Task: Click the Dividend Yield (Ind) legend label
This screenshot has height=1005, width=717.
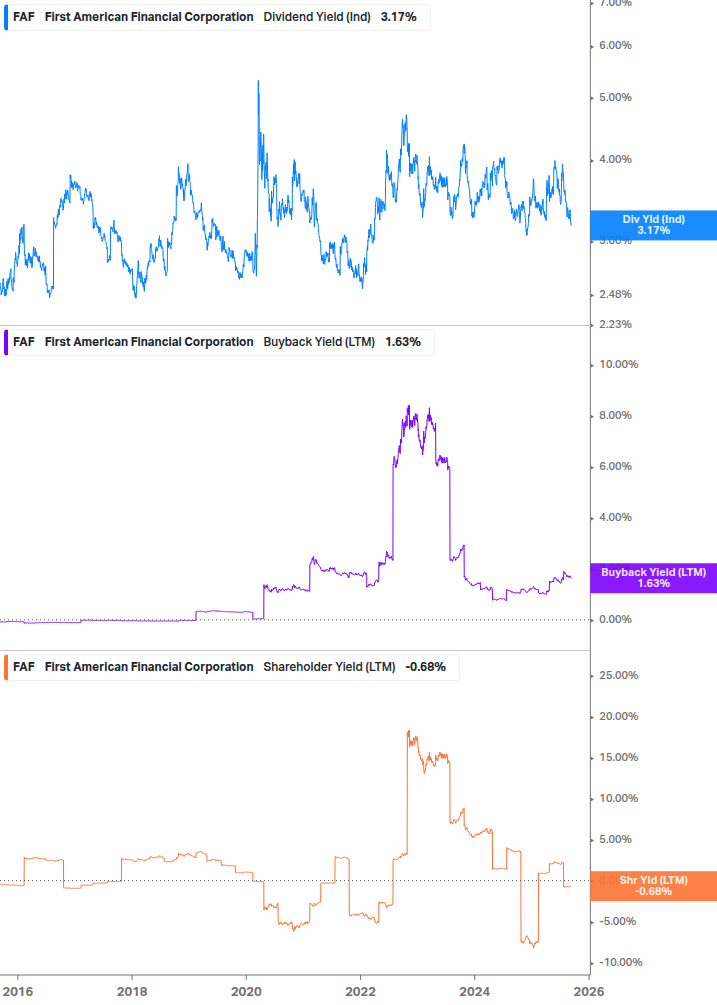Action: click(x=317, y=17)
